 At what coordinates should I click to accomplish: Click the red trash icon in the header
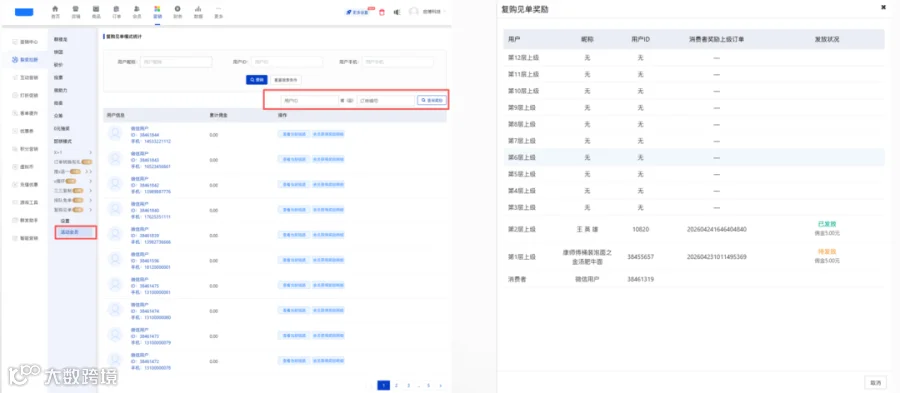pyautogui.click(x=382, y=12)
